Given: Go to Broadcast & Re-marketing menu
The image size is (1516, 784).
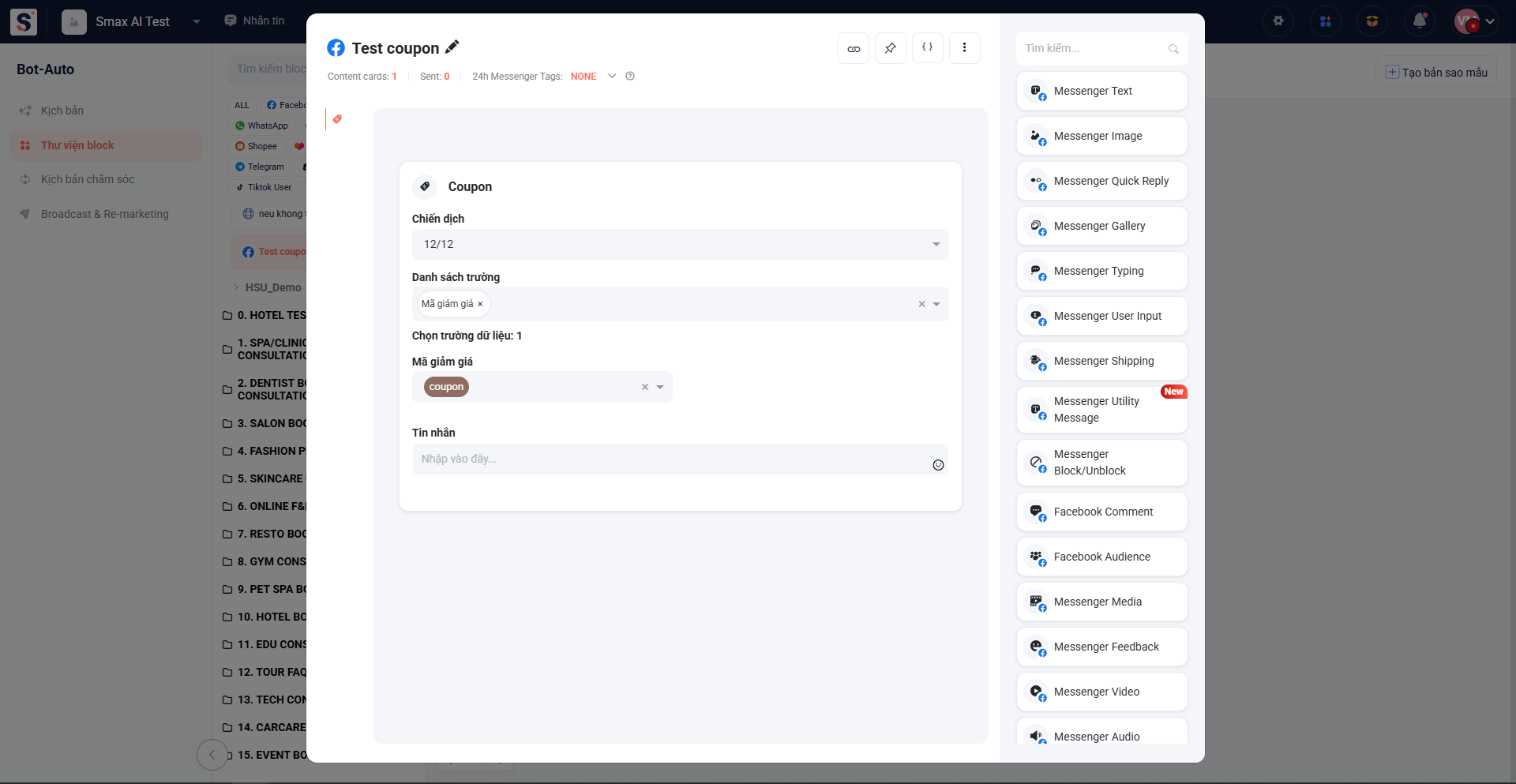Looking at the screenshot, I should (x=104, y=214).
